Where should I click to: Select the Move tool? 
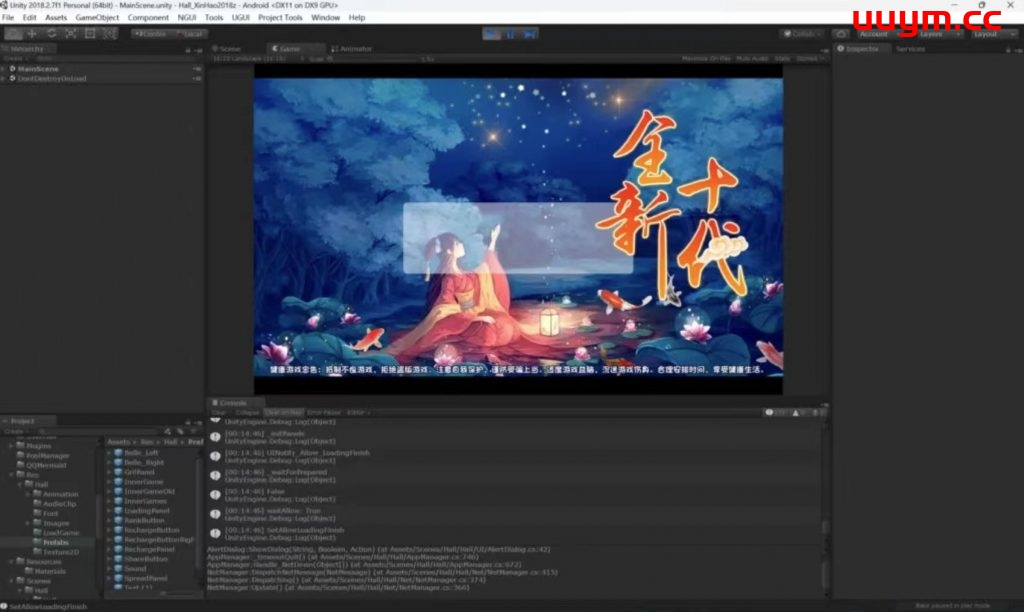click(32, 34)
